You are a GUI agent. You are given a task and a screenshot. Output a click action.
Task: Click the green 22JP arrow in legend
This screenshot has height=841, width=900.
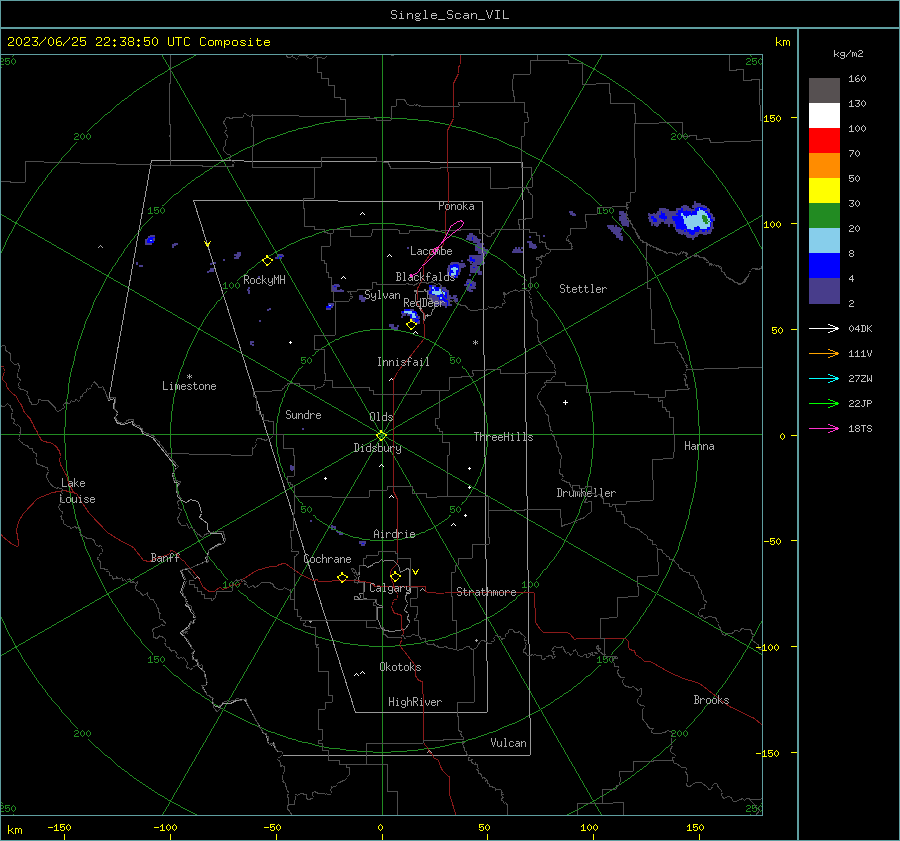pos(824,404)
